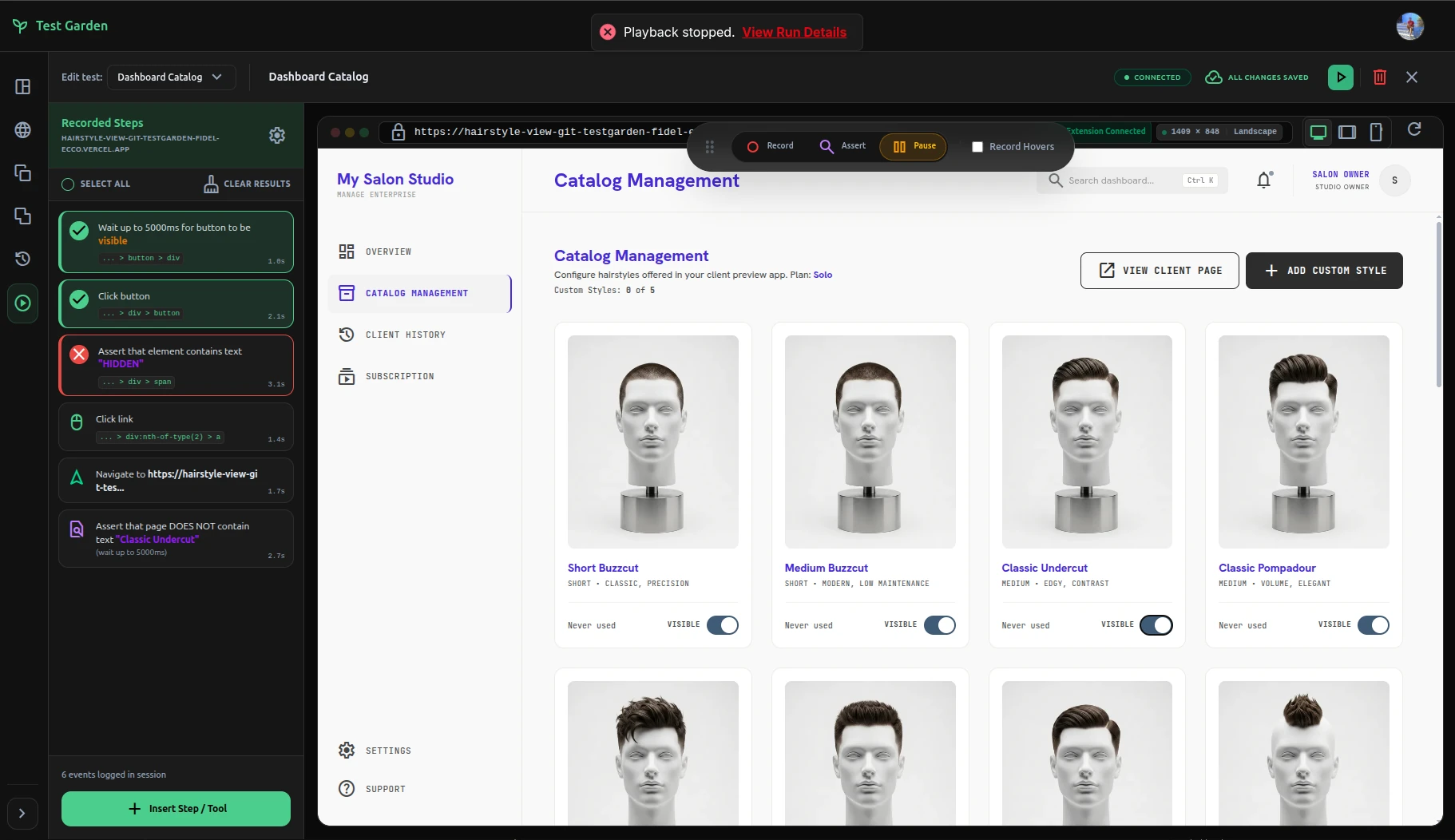Open the user avatar at top right
The height and width of the screenshot is (840, 1455).
pyautogui.click(x=1410, y=26)
